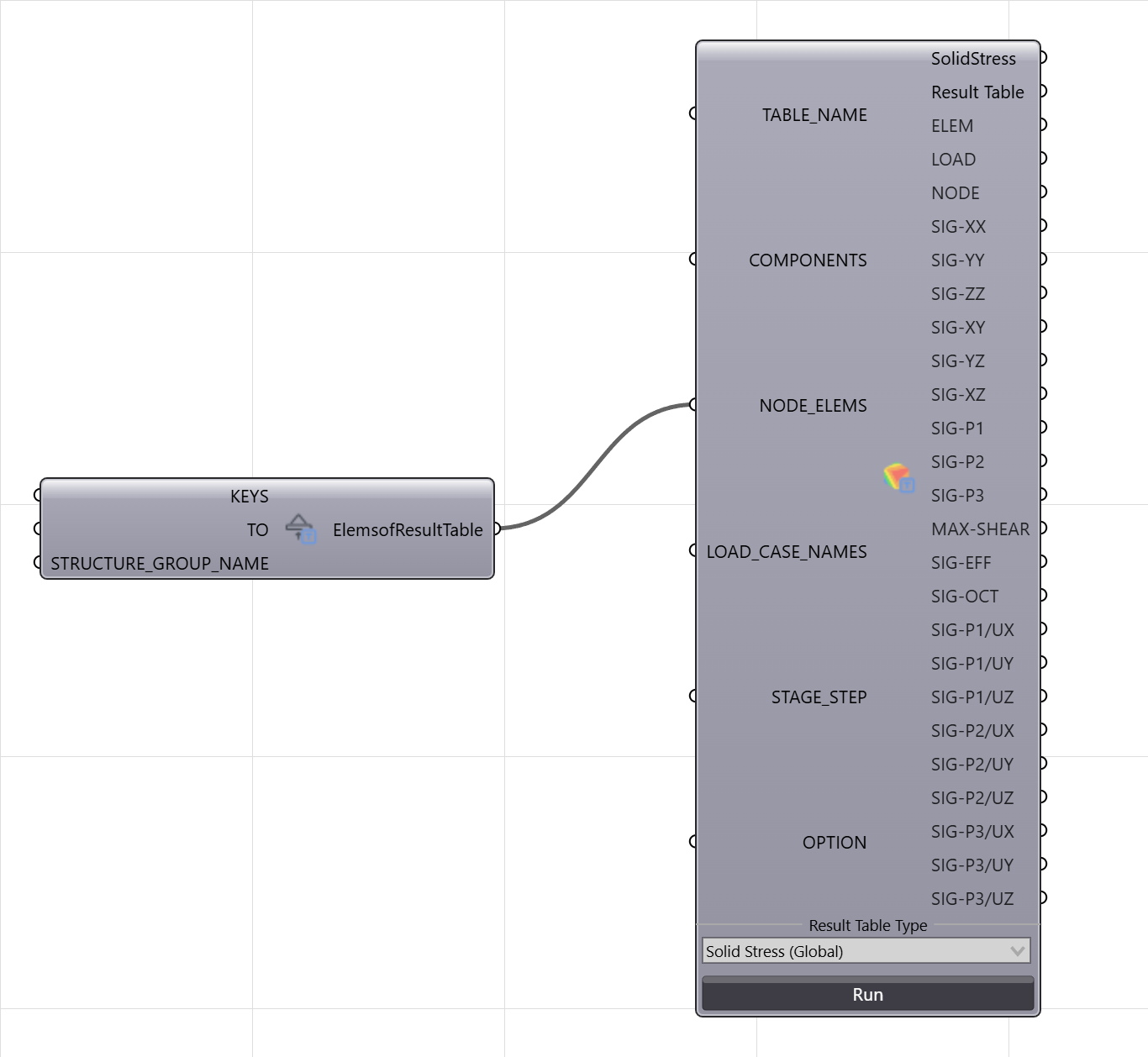Viewport: 1148px width, 1057px height.
Task: Select the TABLE_NAME input parameter
Action: coord(814,114)
